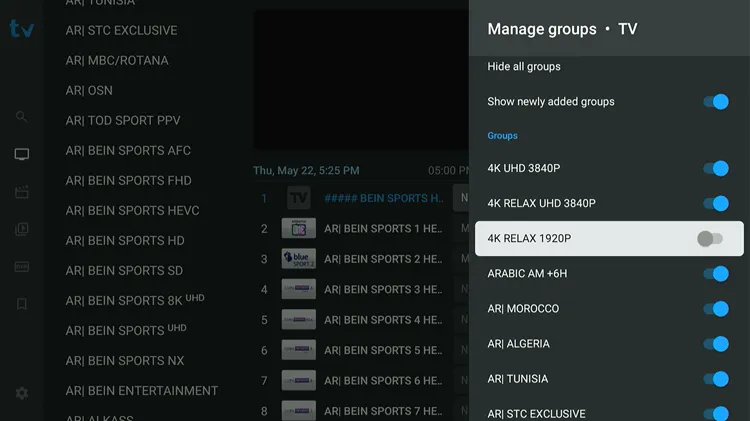Image resolution: width=750 pixels, height=421 pixels.
Task: Hide the AR| ALGERIA group toggle
Action: 716,343
